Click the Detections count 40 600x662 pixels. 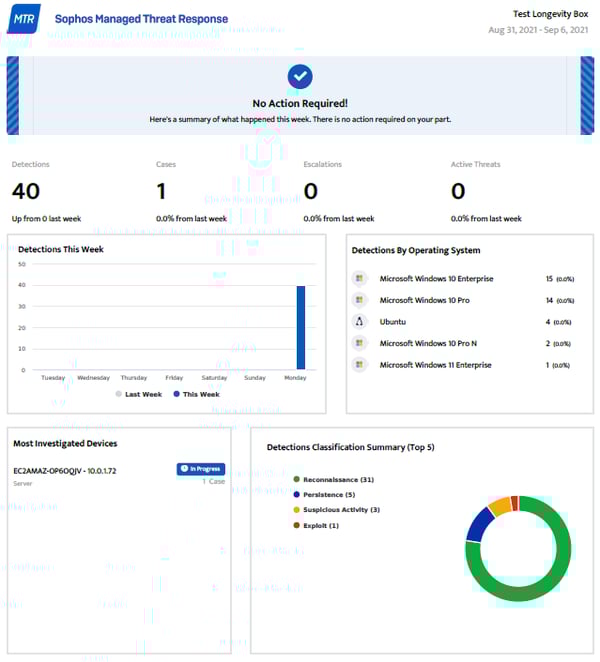pyautogui.click(x=26, y=191)
